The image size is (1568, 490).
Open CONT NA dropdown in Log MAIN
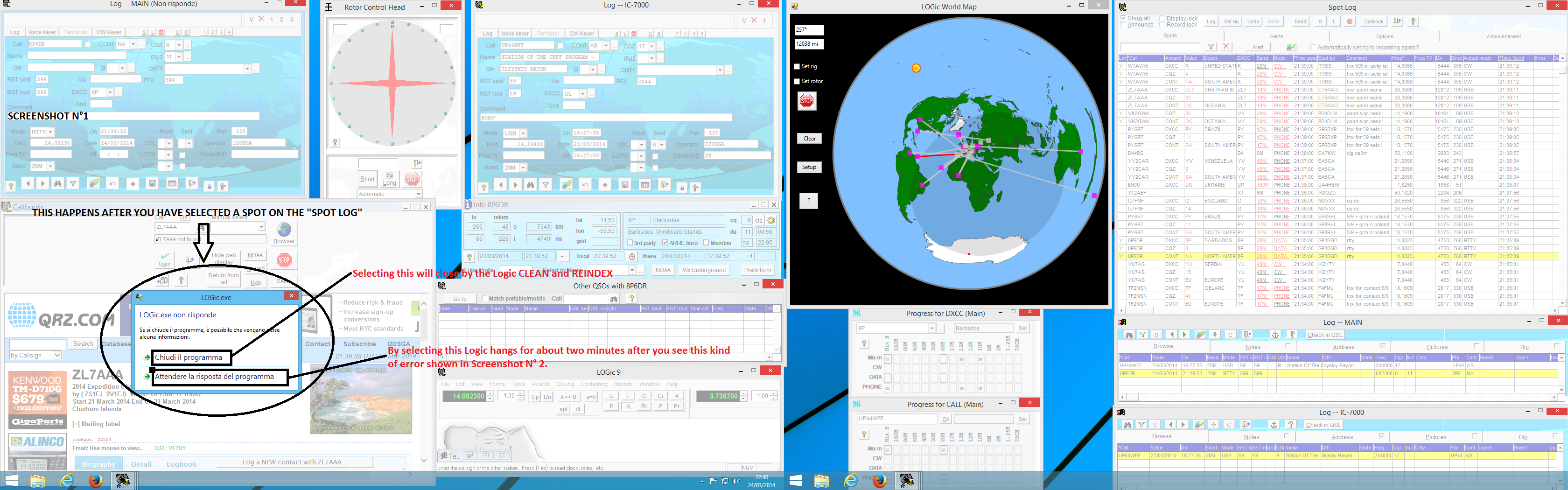point(133,44)
